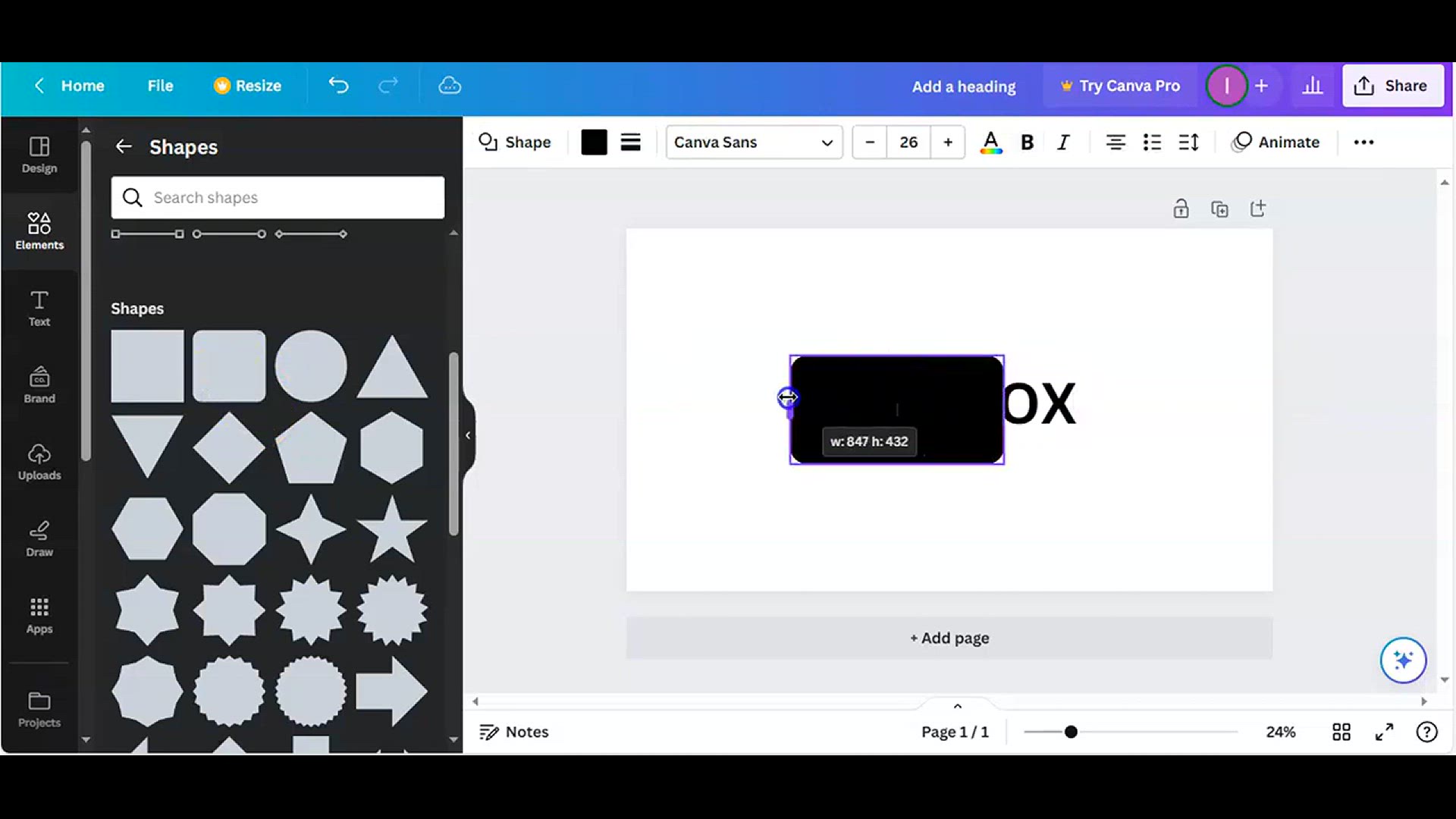Open the help menu
Screen dimensions: 1456x819
(x=1426, y=732)
